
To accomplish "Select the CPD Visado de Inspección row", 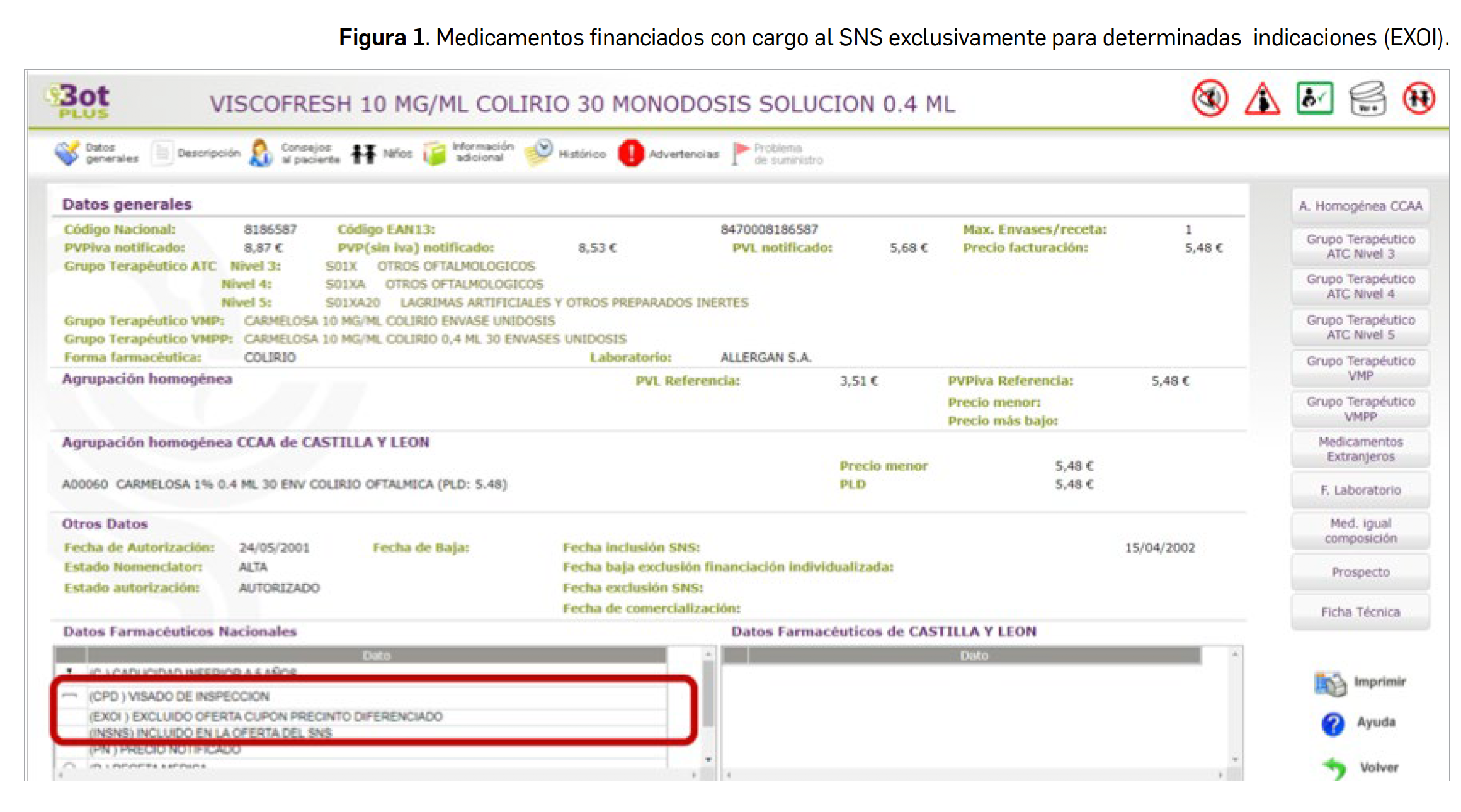I will (x=179, y=696).
